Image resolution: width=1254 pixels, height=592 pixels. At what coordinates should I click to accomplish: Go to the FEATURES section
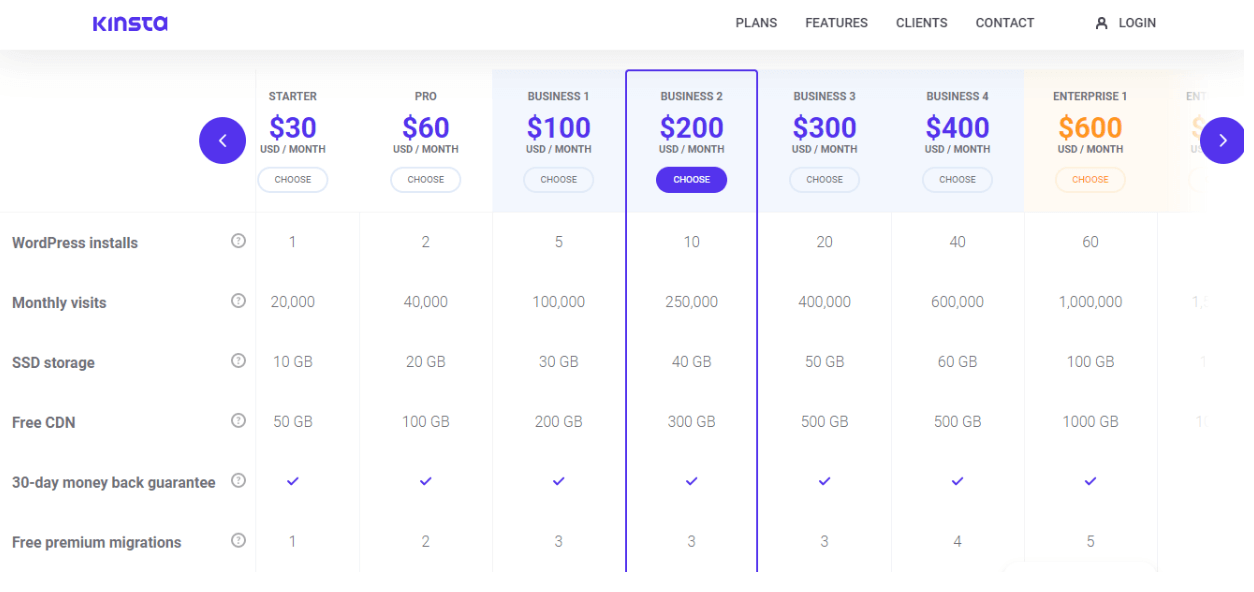[x=836, y=22]
